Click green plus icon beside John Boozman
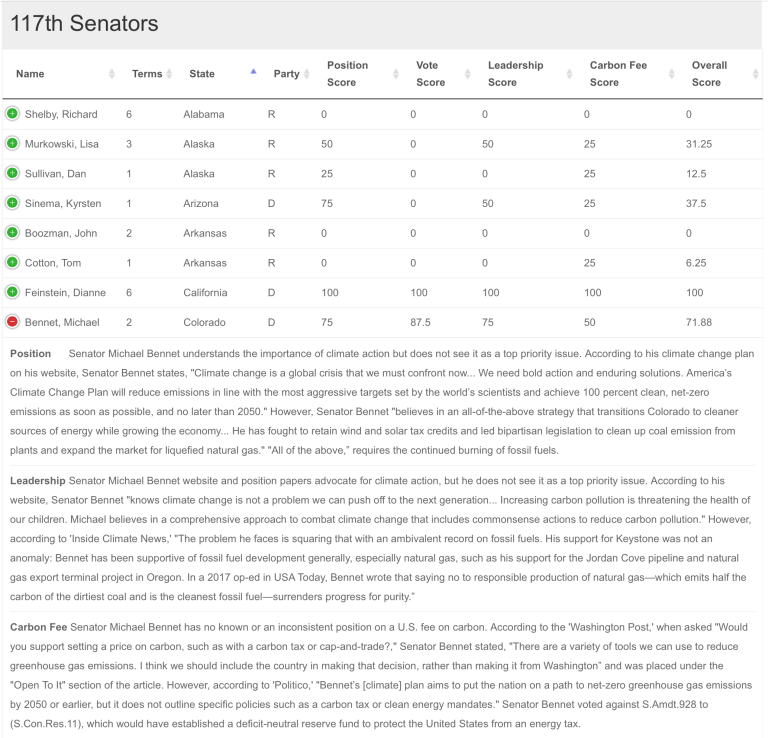 click(12, 233)
